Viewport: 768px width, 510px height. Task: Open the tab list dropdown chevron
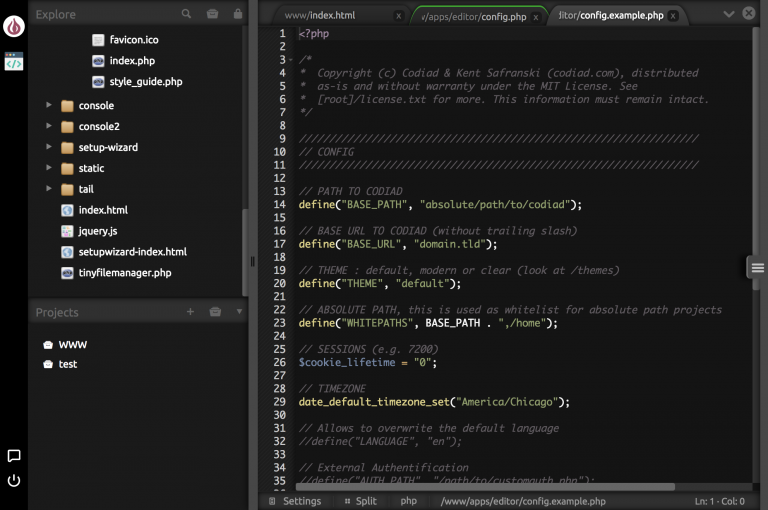(x=728, y=14)
